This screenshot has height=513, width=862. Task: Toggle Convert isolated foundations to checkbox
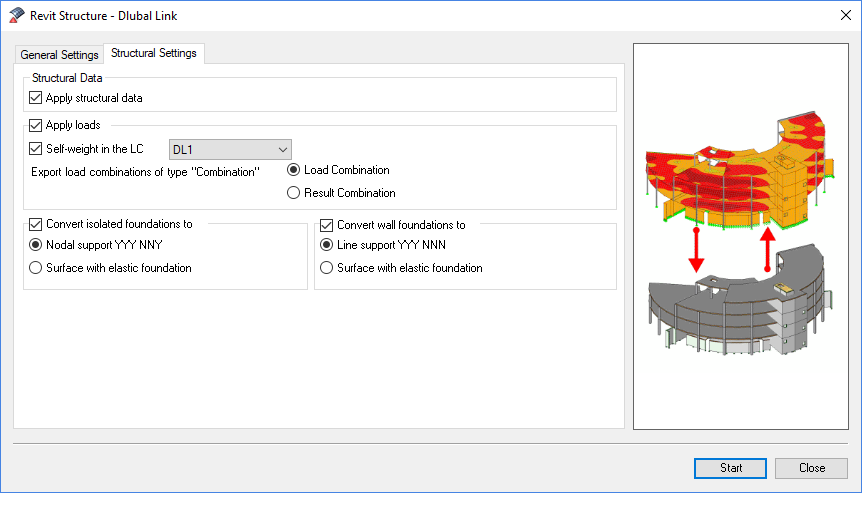[x=37, y=225]
